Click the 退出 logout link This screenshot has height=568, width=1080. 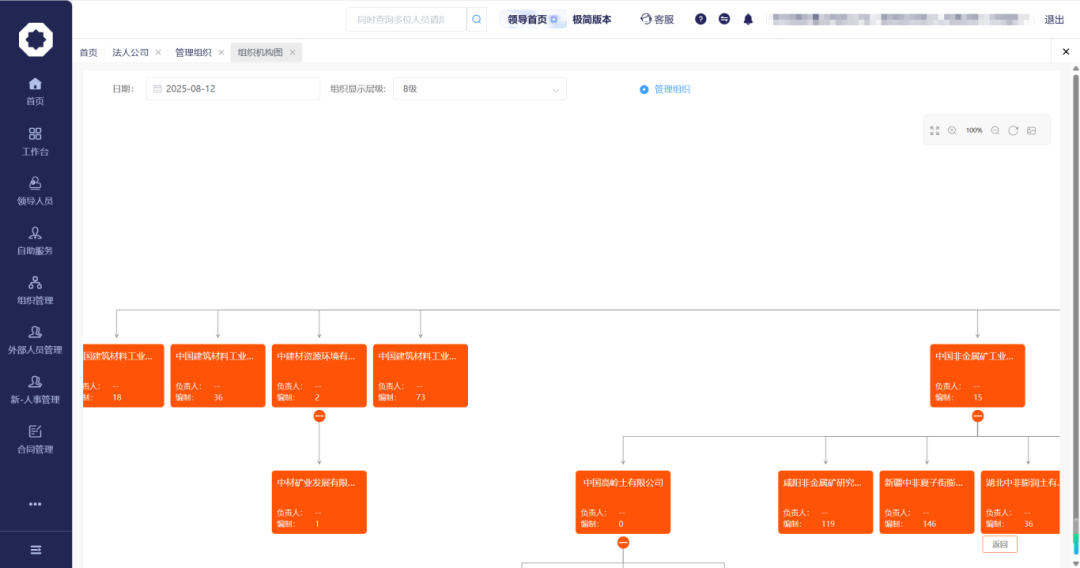(1054, 19)
